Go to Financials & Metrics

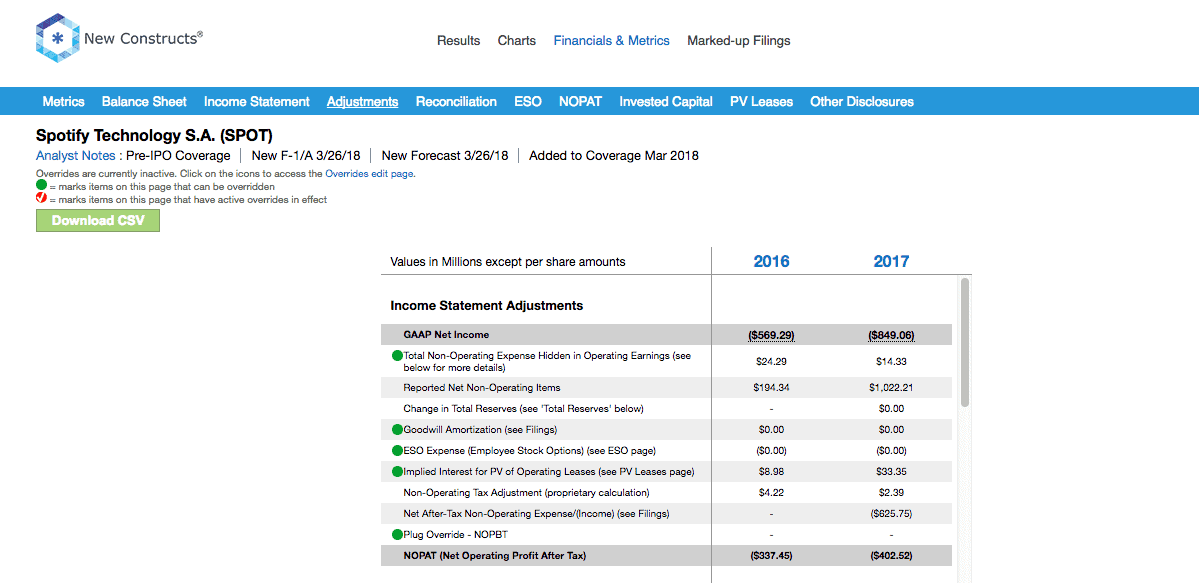click(x=612, y=41)
